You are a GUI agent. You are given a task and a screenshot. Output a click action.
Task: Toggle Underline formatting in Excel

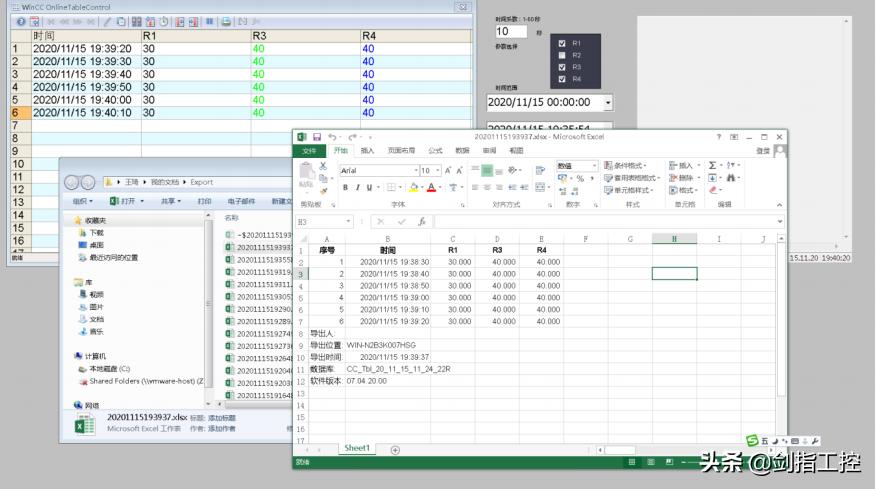pyautogui.click(x=369, y=187)
